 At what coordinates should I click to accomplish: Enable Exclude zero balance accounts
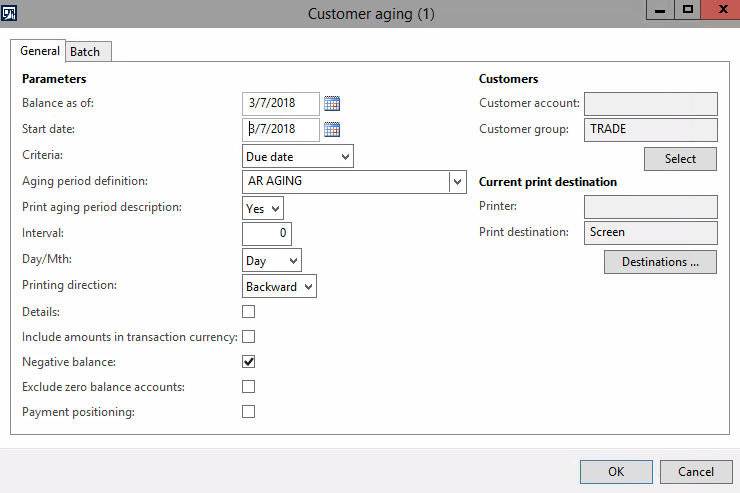pyautogui.click(x=248, y=387)
